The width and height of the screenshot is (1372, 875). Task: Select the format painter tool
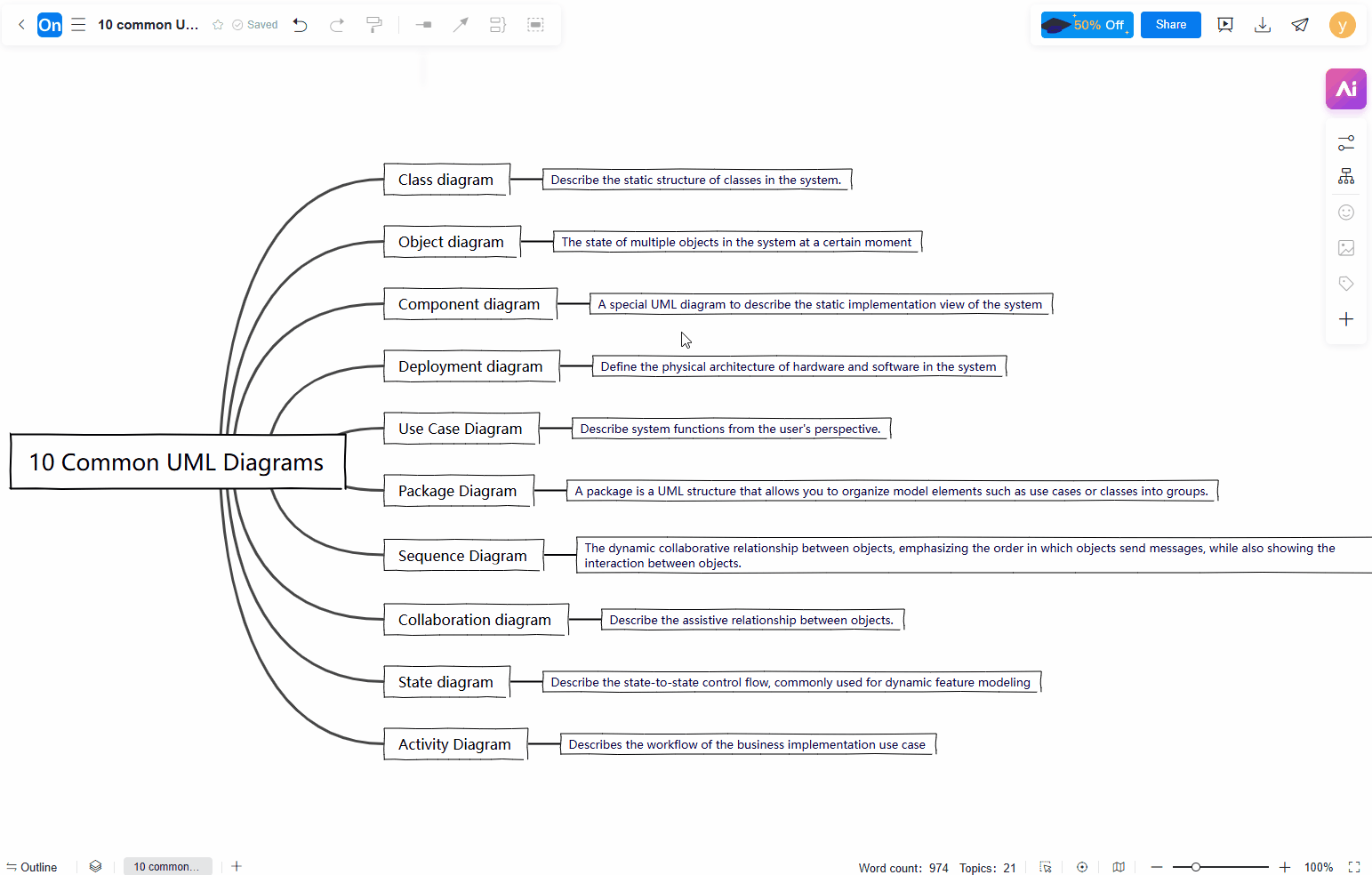click(x=374, y=25)
